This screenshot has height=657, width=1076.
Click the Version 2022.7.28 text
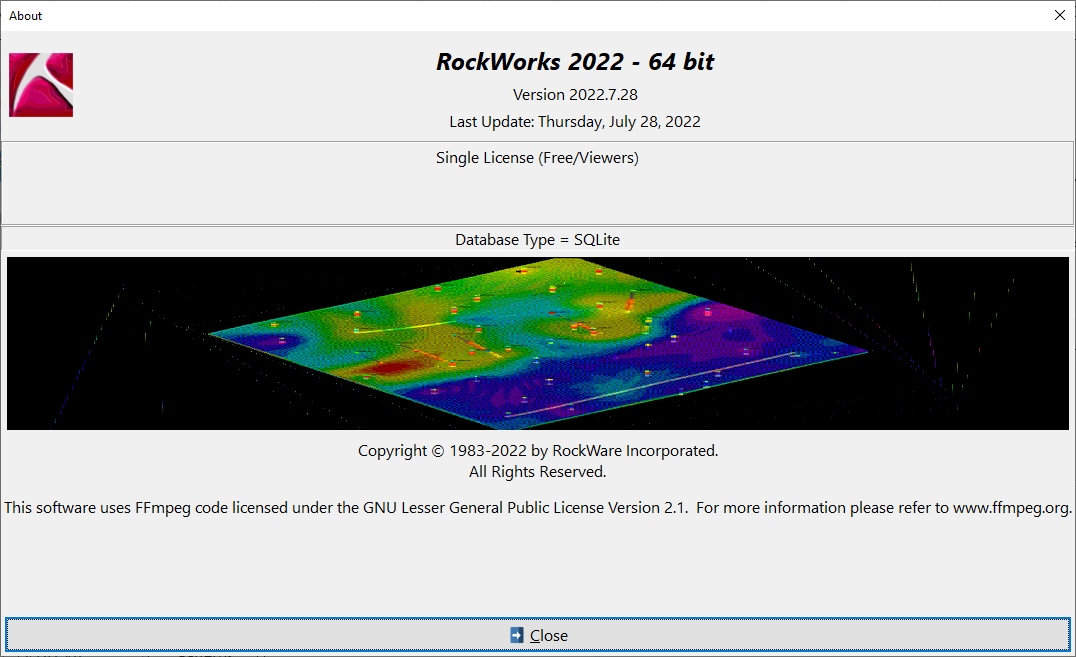click(575, 95)
